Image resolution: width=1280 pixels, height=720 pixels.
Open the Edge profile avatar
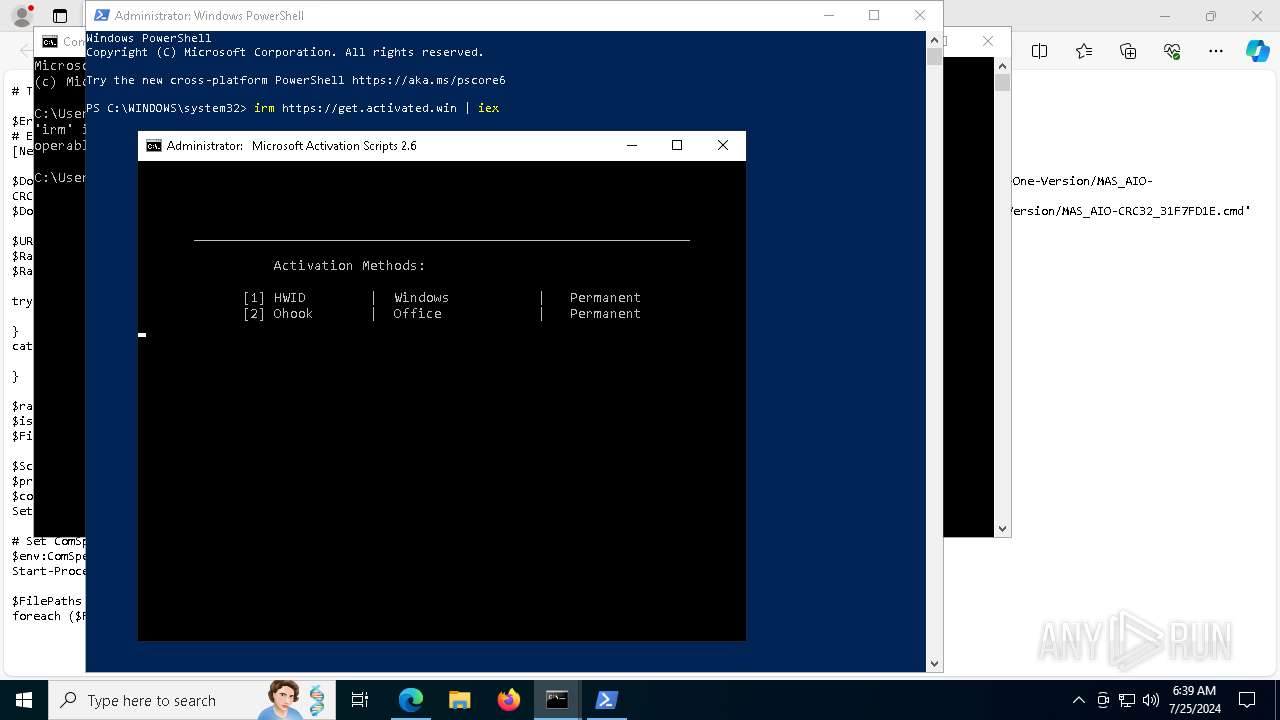[x=21, y=16]
